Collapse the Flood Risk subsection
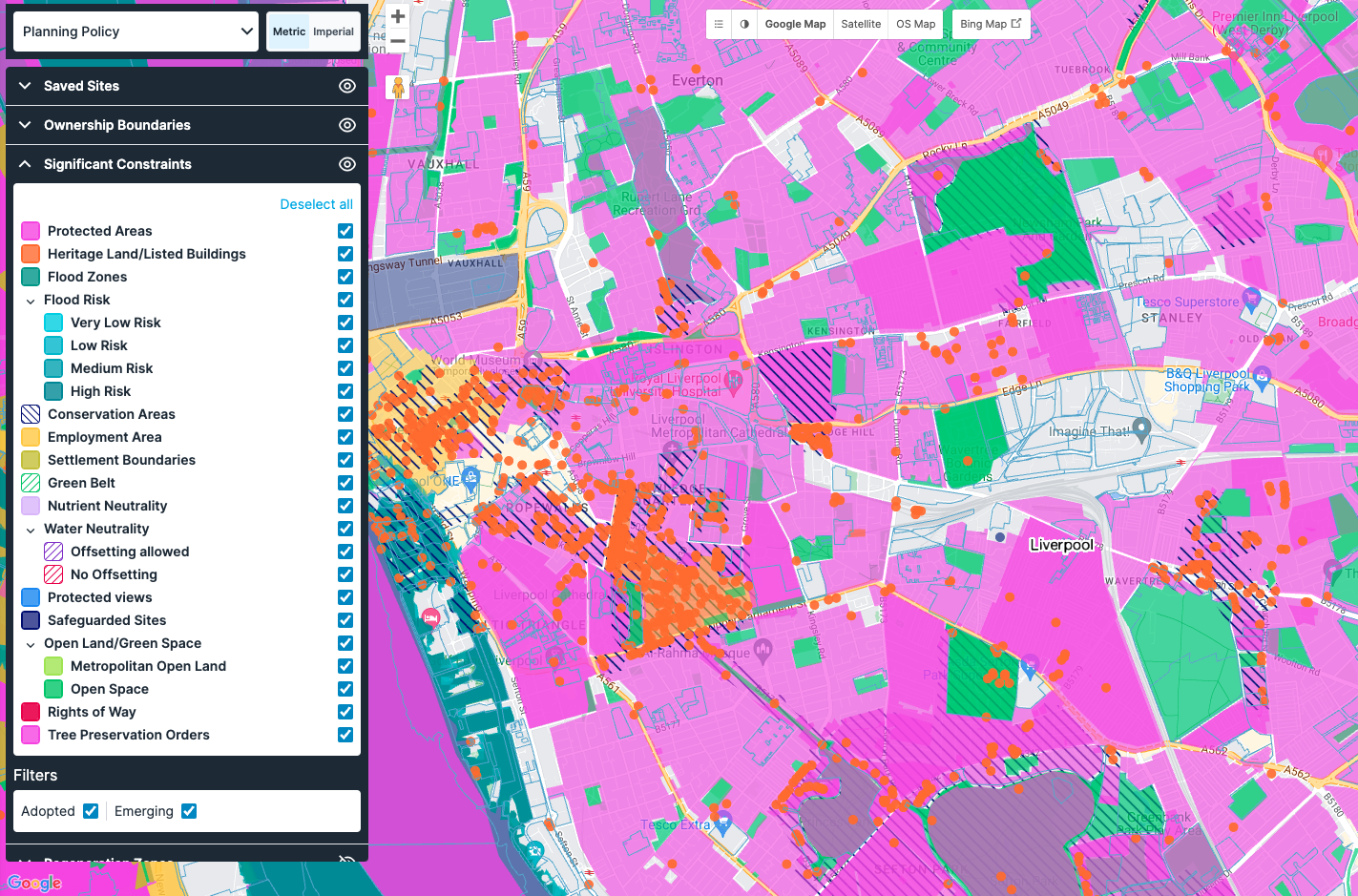 31,300
